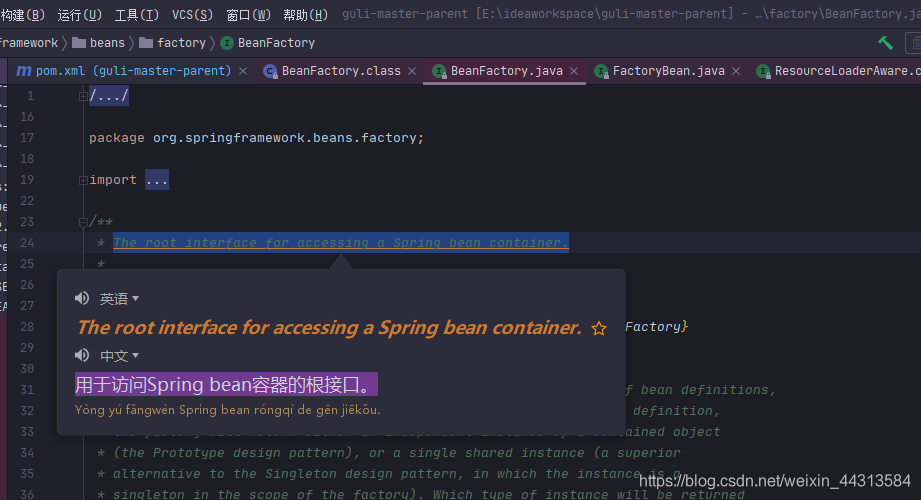Collapse the Javadoc comment at line 23
Viewport: 921px width, 500px height.
pos(83,222)
